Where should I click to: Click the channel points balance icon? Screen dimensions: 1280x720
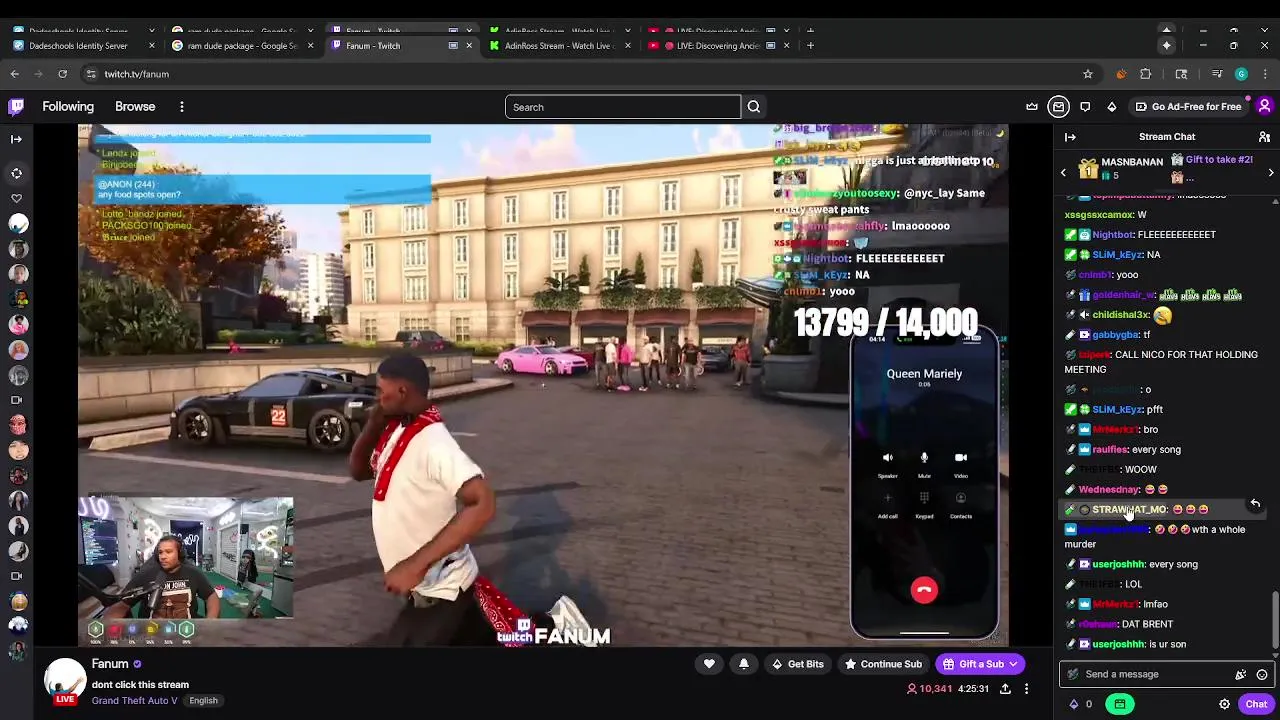[x=1080, y=704]
